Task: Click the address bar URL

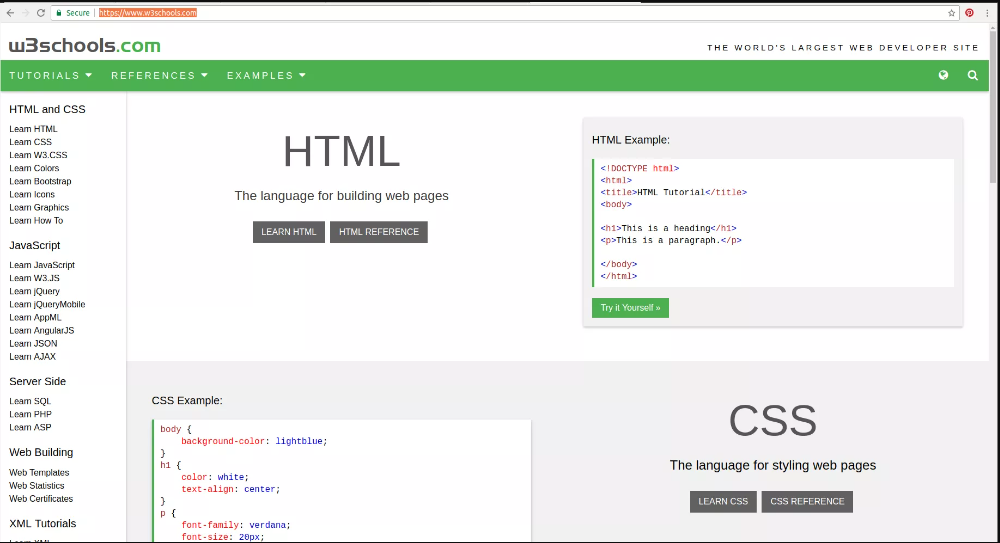Action: pos(148,13)
